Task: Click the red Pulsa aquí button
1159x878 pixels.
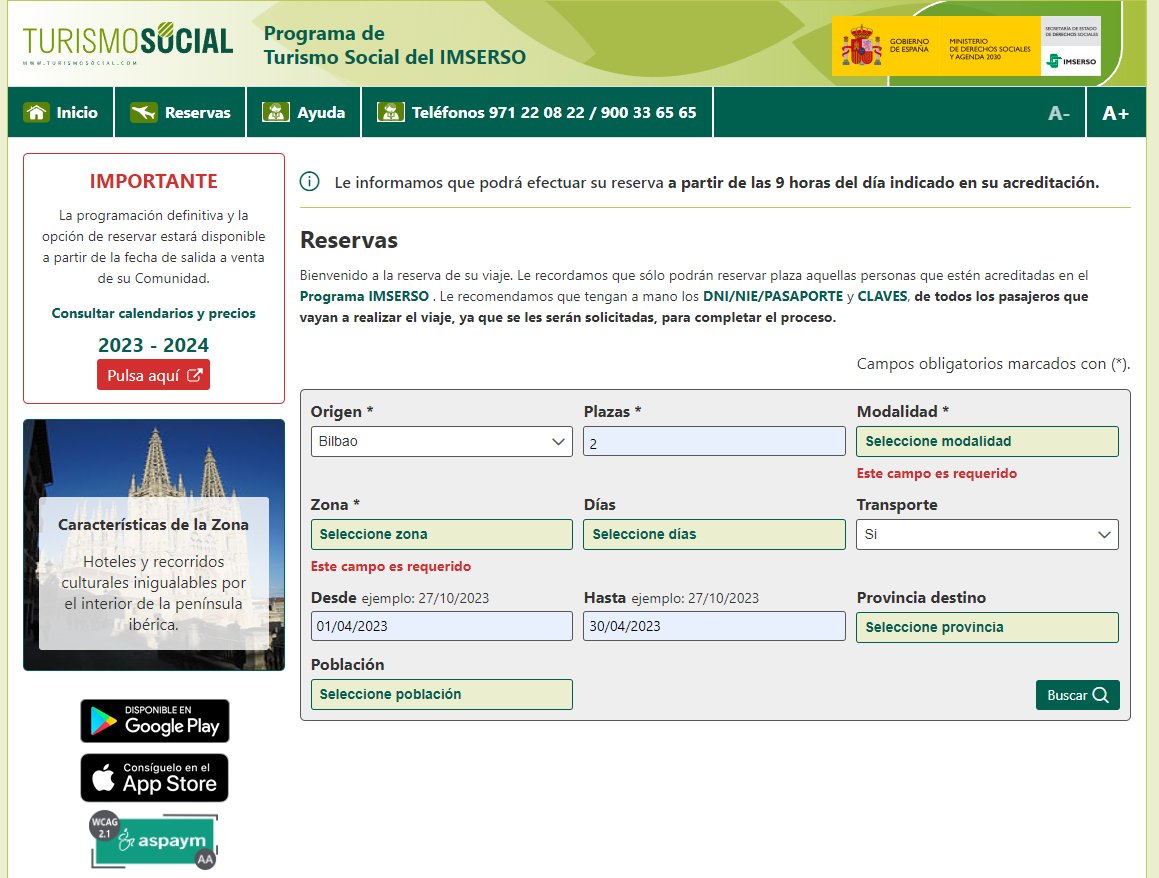Action: (x=154, y=375)
